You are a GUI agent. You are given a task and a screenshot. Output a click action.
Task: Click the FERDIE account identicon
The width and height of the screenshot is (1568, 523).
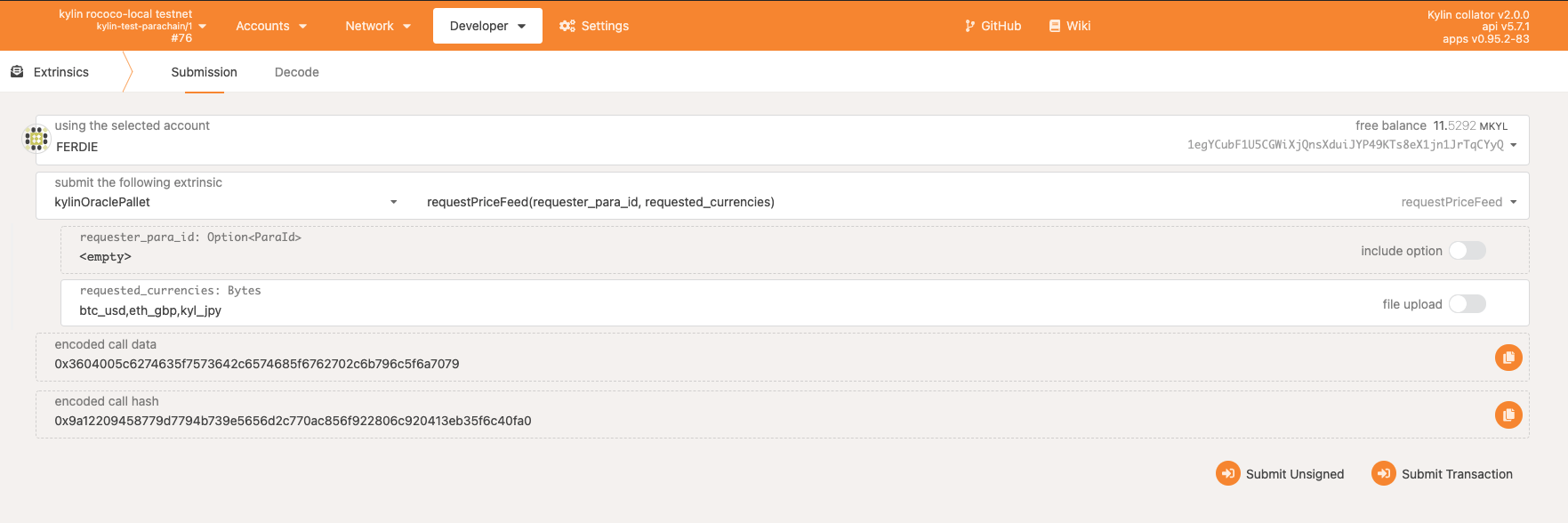coord(36,139)
